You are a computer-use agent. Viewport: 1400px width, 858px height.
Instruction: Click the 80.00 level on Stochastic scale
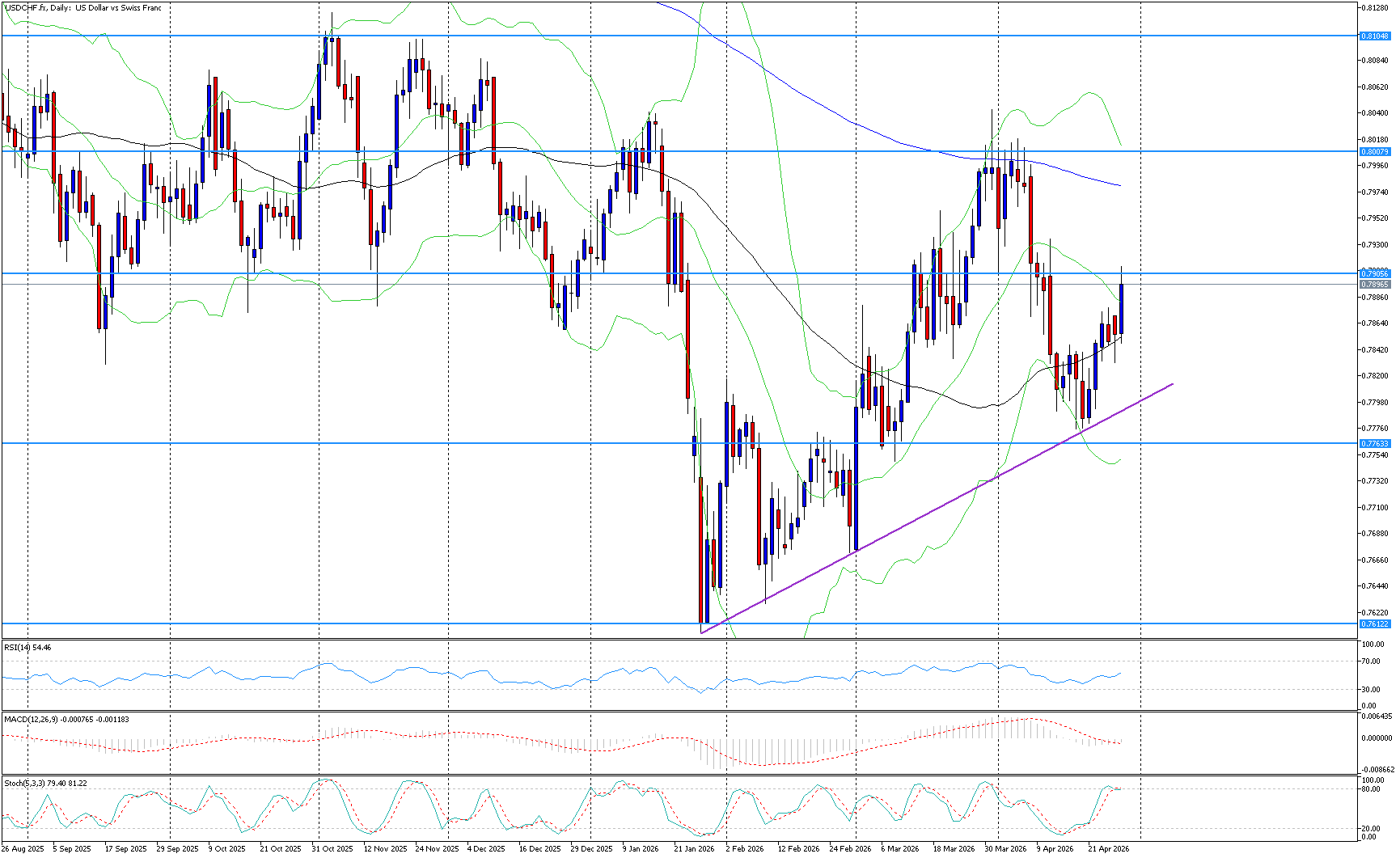click(x=1371, y=789)
